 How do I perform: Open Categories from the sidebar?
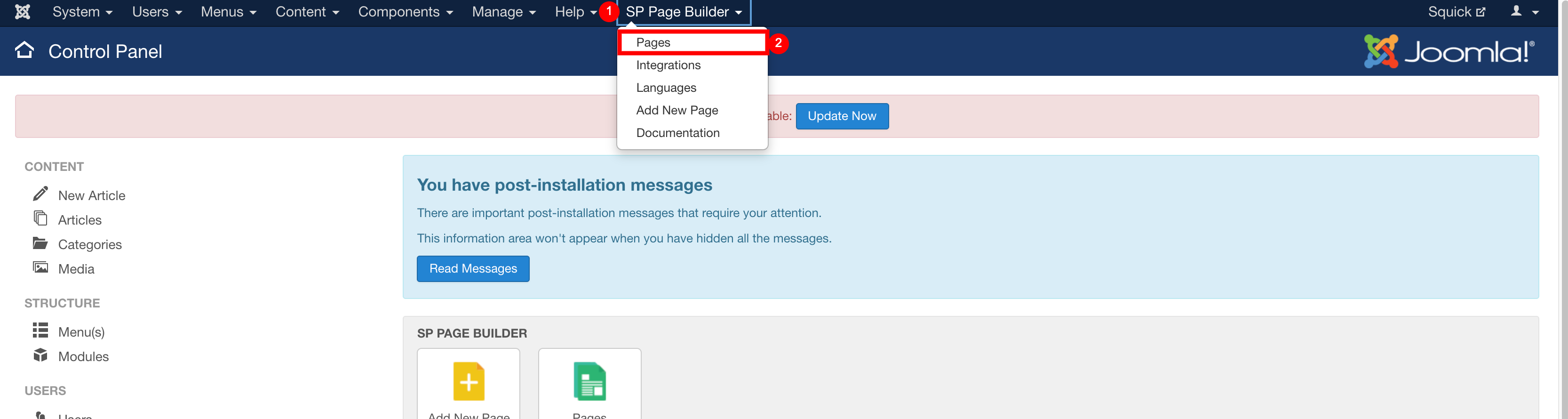pyautogui.click(x=90, y=244)
